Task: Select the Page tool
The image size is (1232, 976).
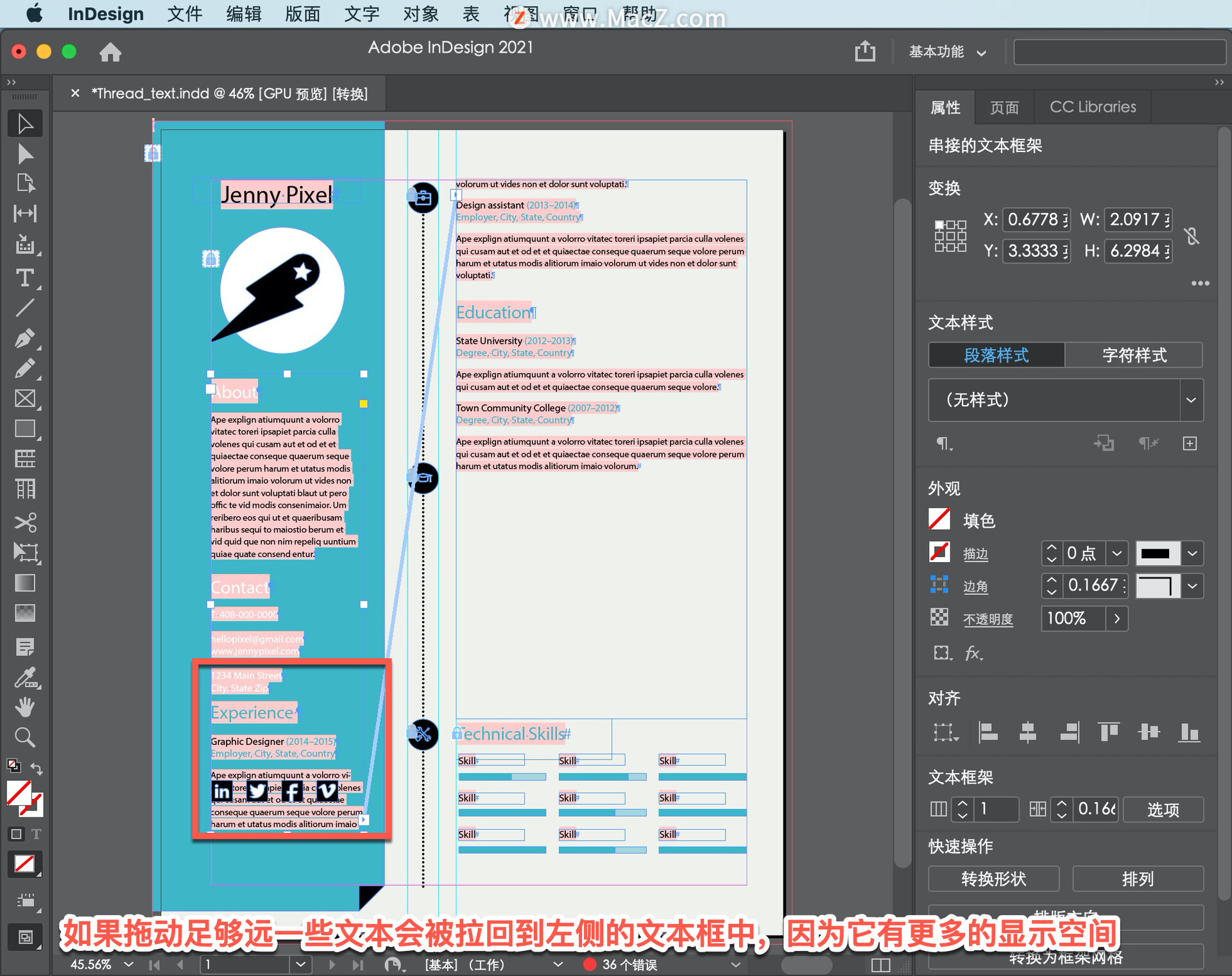Action: coord(25,184)
